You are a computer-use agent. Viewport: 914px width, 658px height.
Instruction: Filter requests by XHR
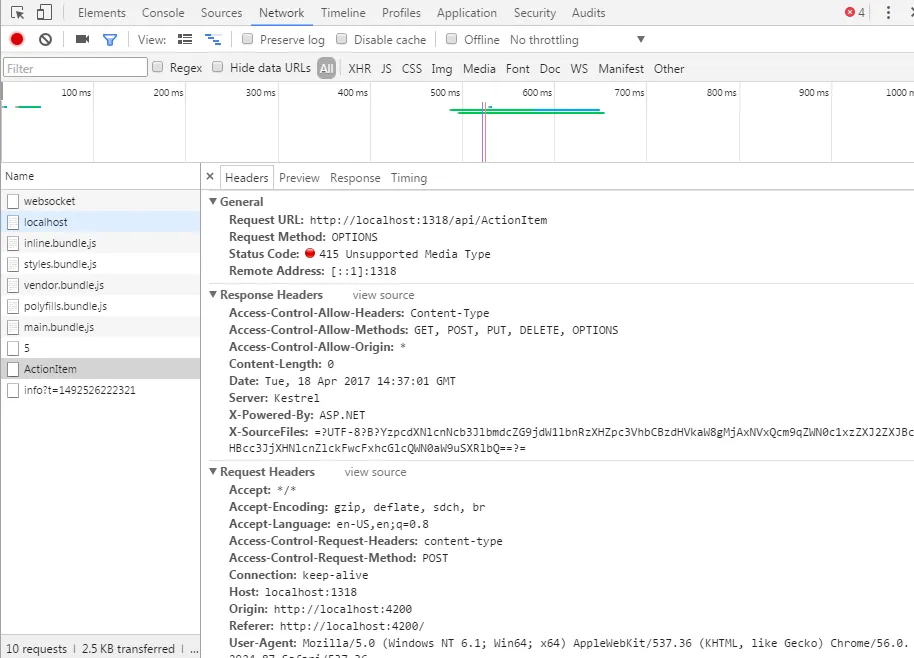pyautogui.click(x=360, y=69)
